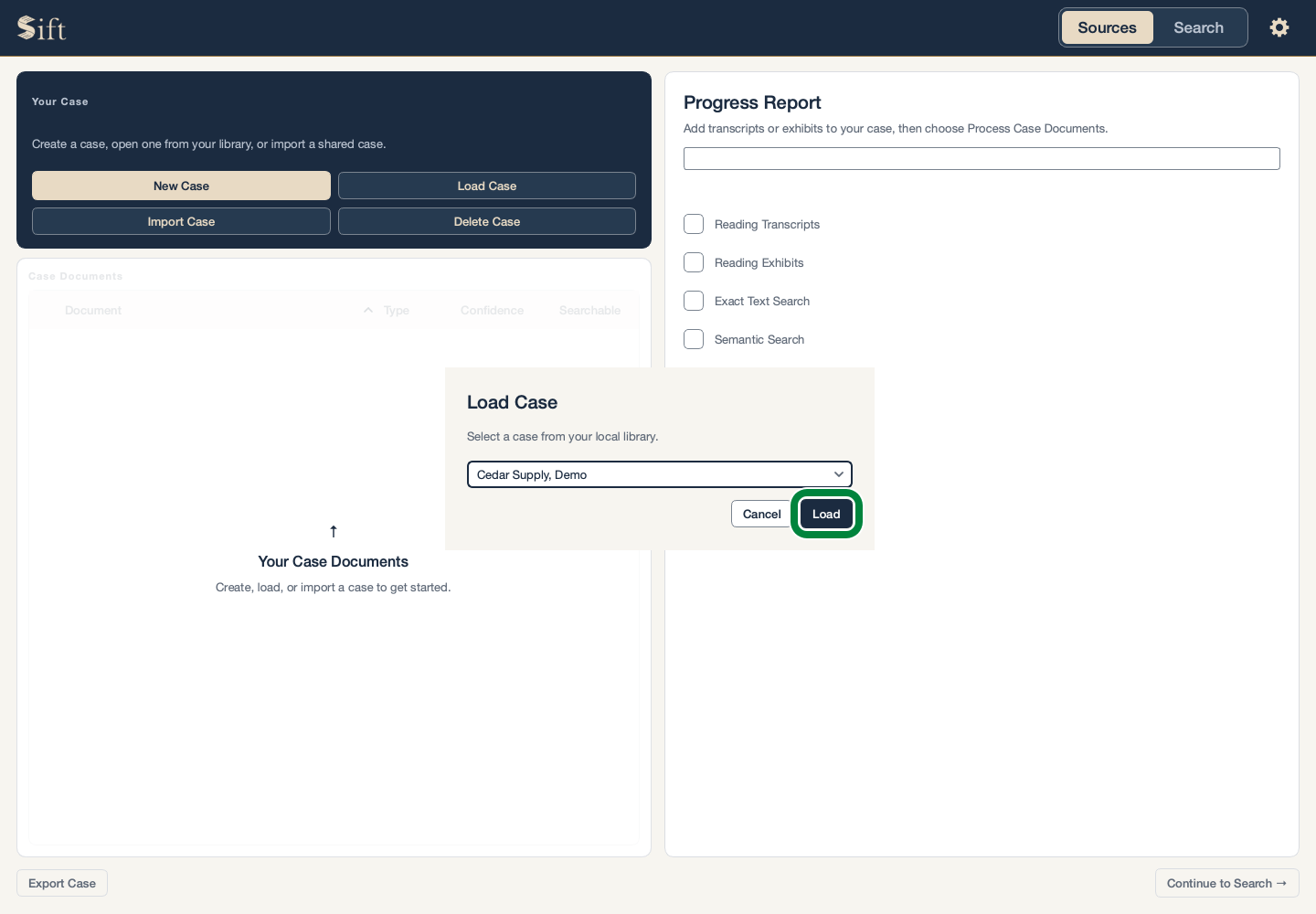
Task: Create a New Case
Action: pos(181,186)
